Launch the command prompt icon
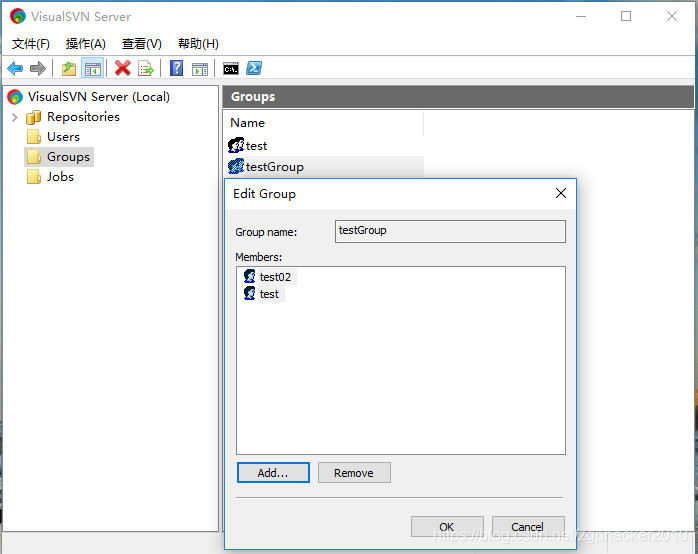This screenshot has height=554, width=698. [x=231, y=69]
